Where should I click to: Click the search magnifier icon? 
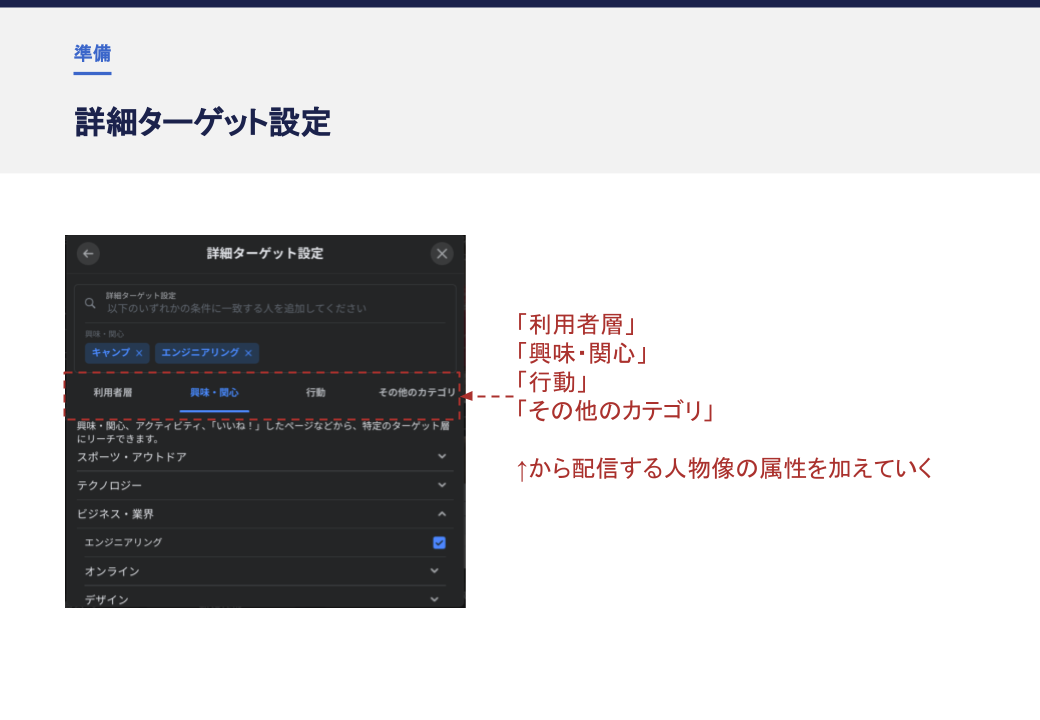point(90,303)
